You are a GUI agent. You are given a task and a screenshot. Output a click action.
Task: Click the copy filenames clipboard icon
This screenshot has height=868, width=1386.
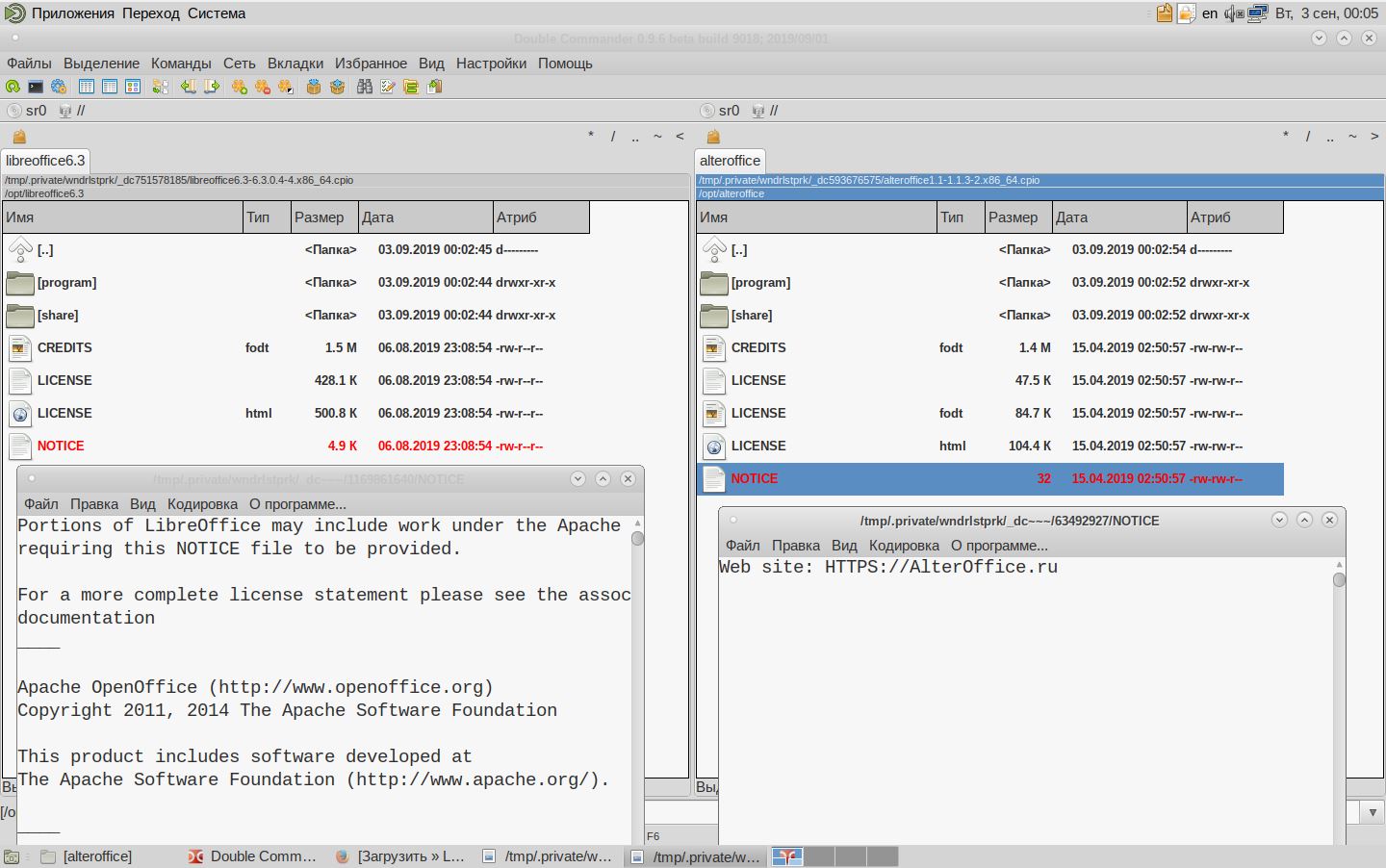[x=435, y=87]
